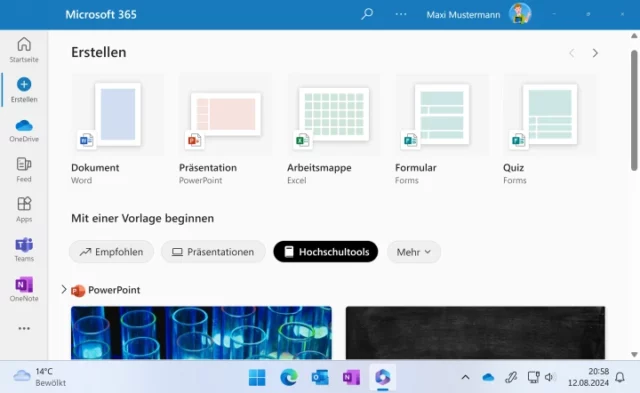Select the Erstellen plus icon in sidebar
The height and width of the screenshot is (393, 640).
click(24, 84)
